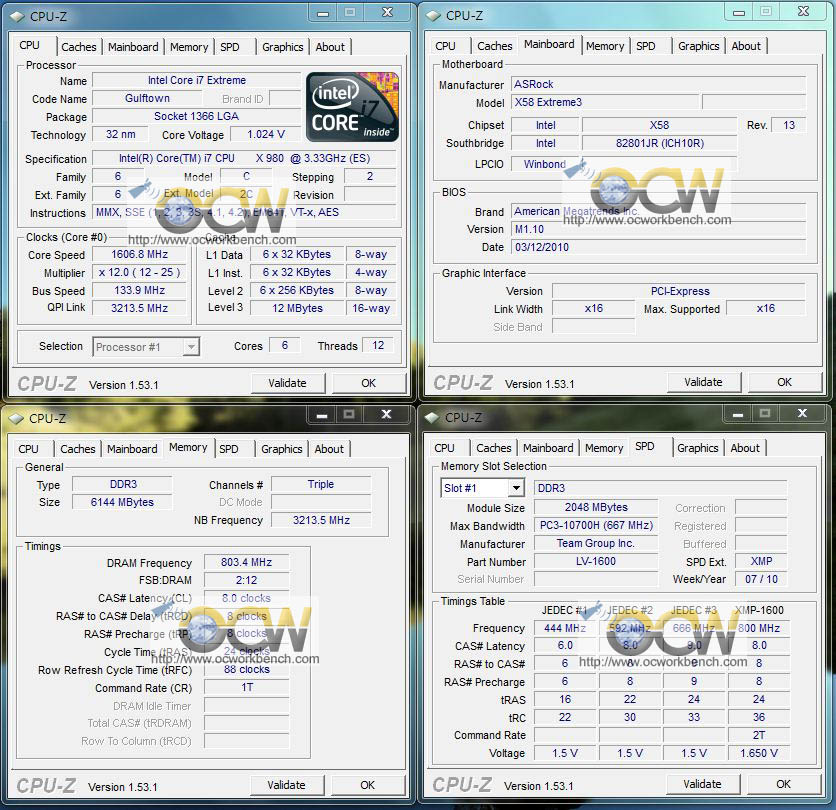836x810 pixels.
Task: Click the CPU-Z app icon in the Memory window title bar
Action: point(16,419)
